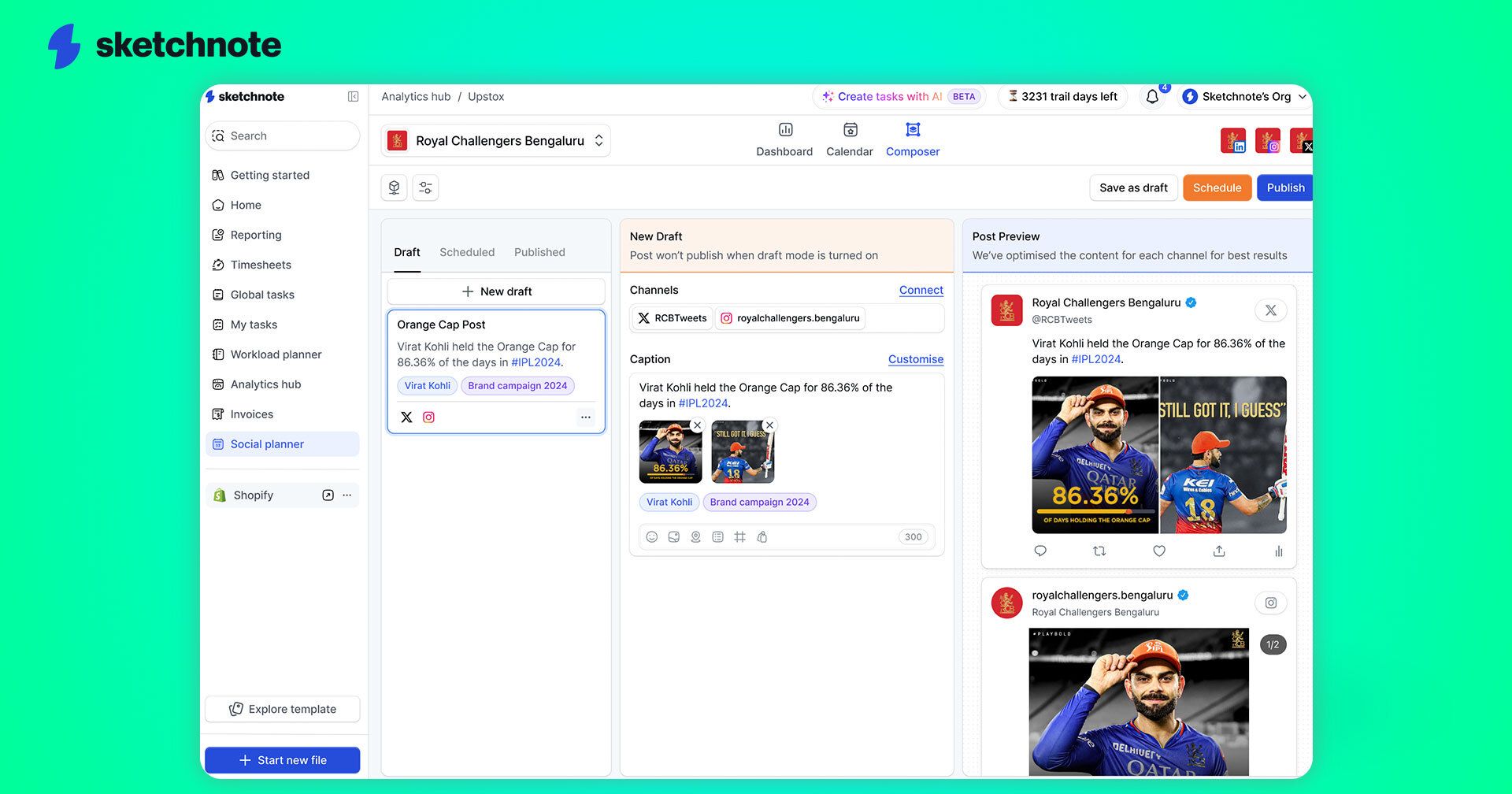The image size is (1512, 794).
Task: Open Shopify external link icon
Action: point(328,495)
